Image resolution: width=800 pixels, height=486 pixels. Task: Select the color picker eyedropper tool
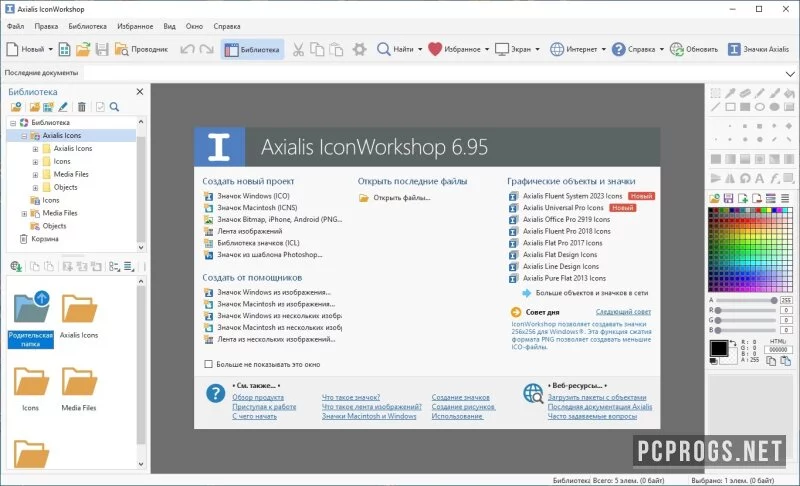tap(730, 93)
